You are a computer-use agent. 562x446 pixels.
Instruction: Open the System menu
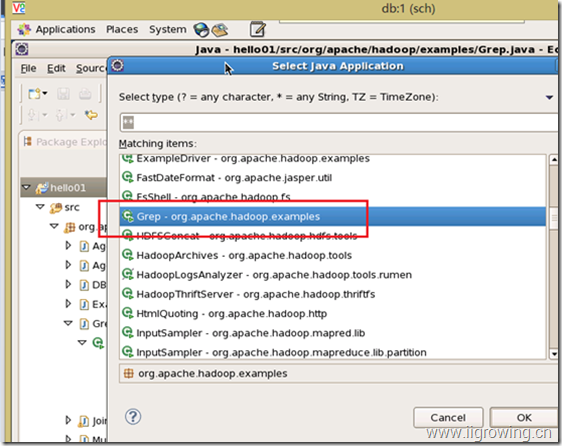168,29
